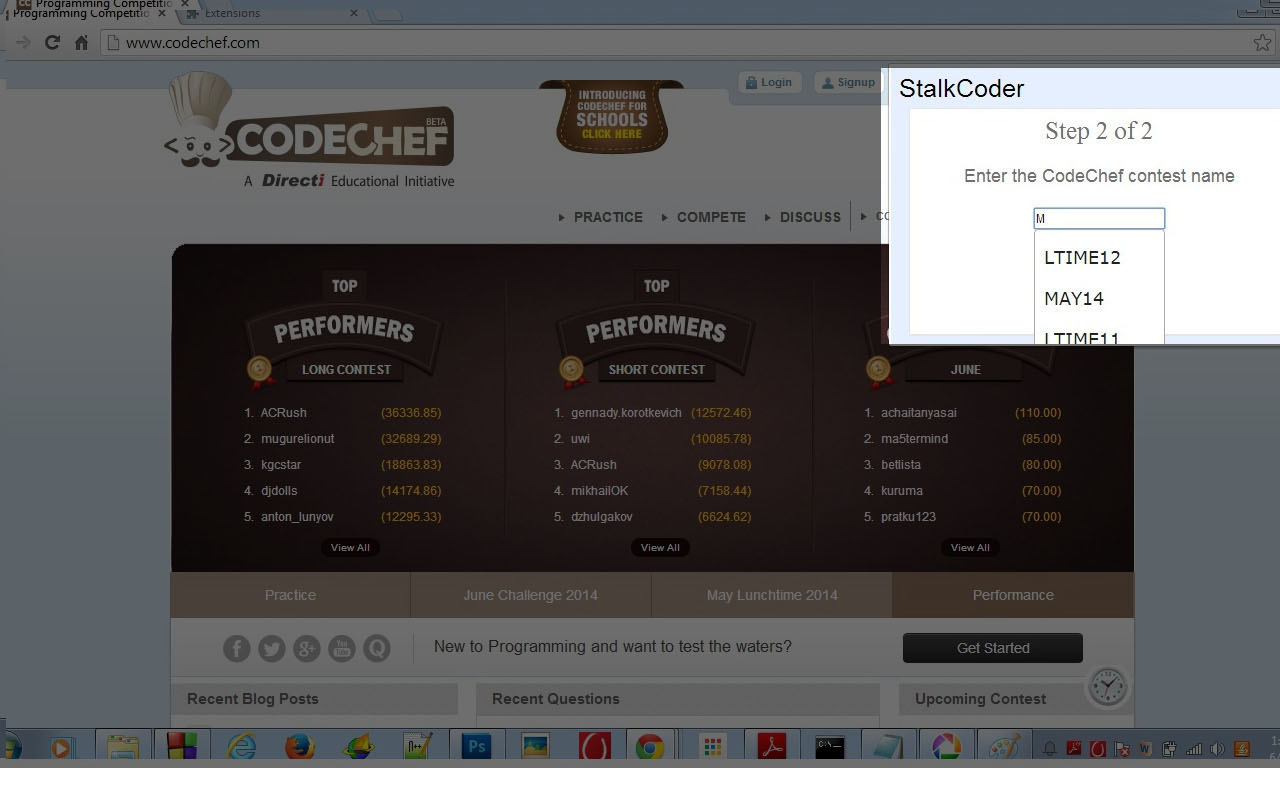Click the network signal tray icon

point(1194,748)
